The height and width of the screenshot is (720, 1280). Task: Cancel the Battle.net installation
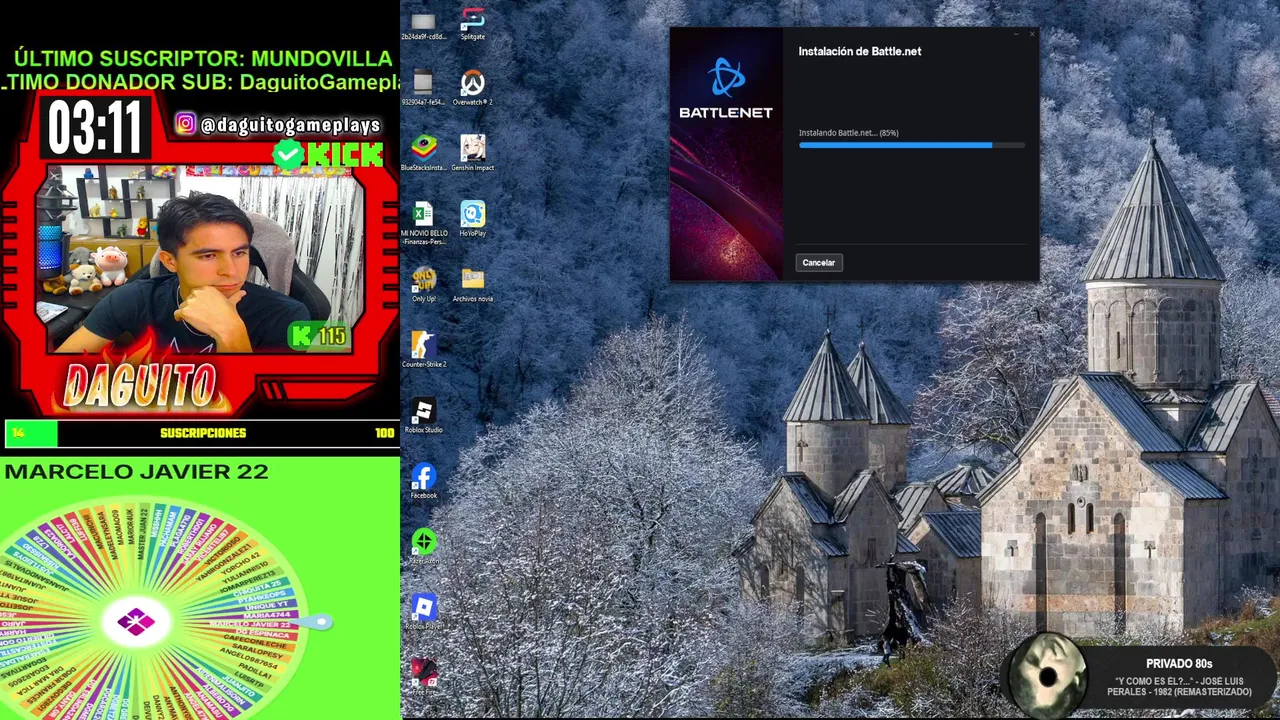[818, 263]
